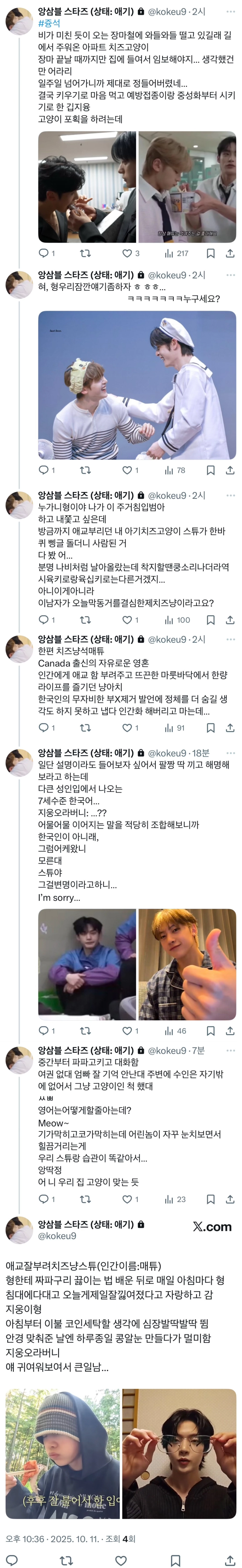This screenshot has width=242, height=1568.
Task: Share the tweet with 91 views
Action: (x=230, y=727)
